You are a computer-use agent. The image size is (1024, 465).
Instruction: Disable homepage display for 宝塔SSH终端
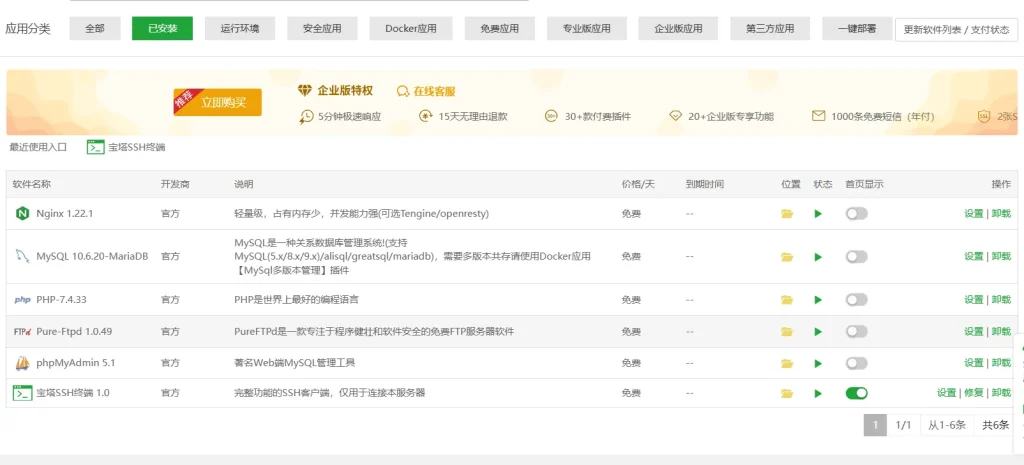click(856, 393)
